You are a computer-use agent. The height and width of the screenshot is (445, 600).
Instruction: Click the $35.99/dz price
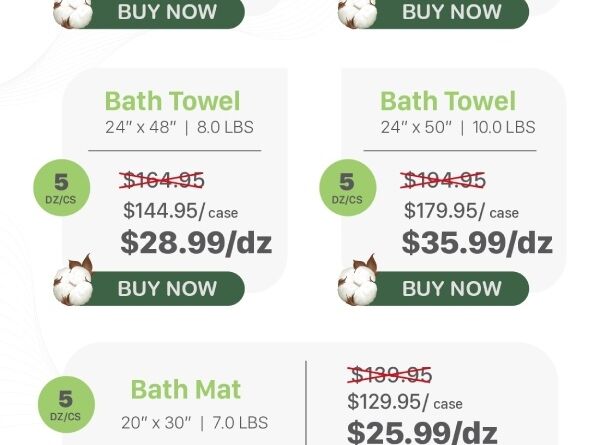point(477,242)
